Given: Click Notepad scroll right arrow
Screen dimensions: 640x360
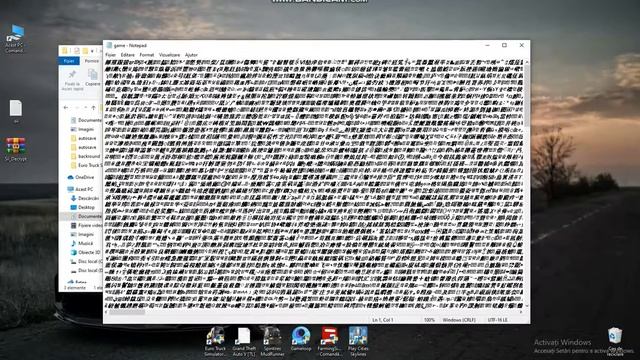Looking at the screenshot, I should 521,312.
